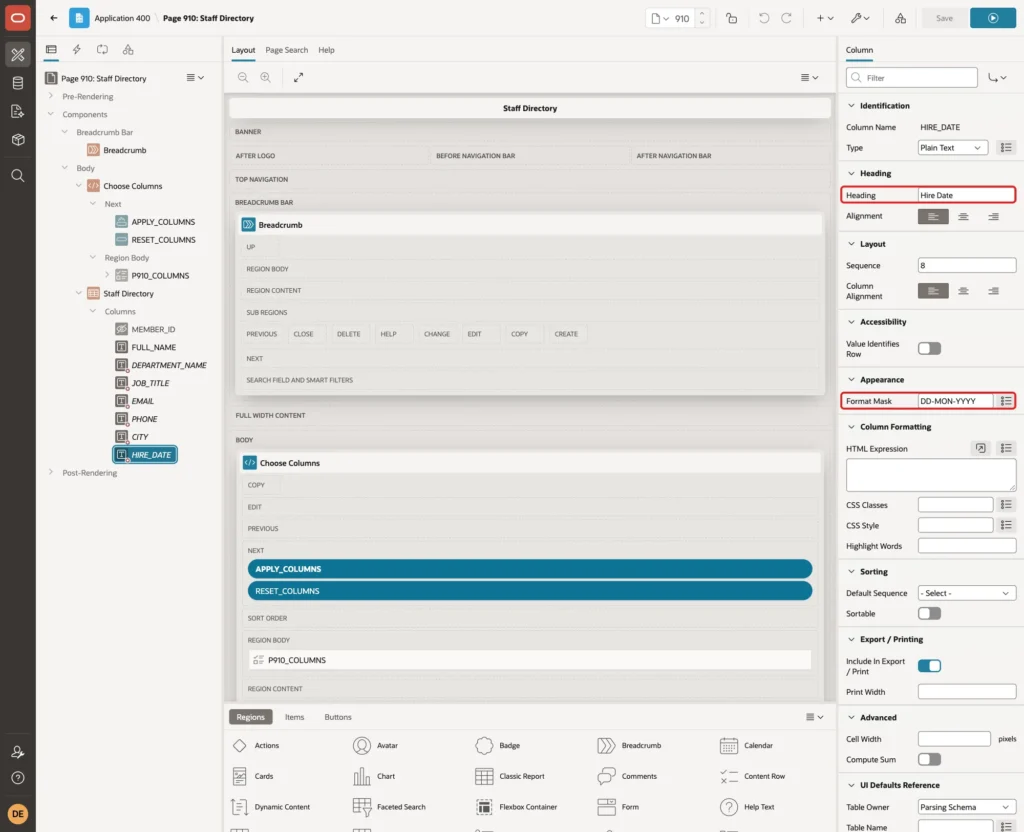Click the page lock icon in toolbar
Viewport: 1024px width, 832px height.
point(731,18)
